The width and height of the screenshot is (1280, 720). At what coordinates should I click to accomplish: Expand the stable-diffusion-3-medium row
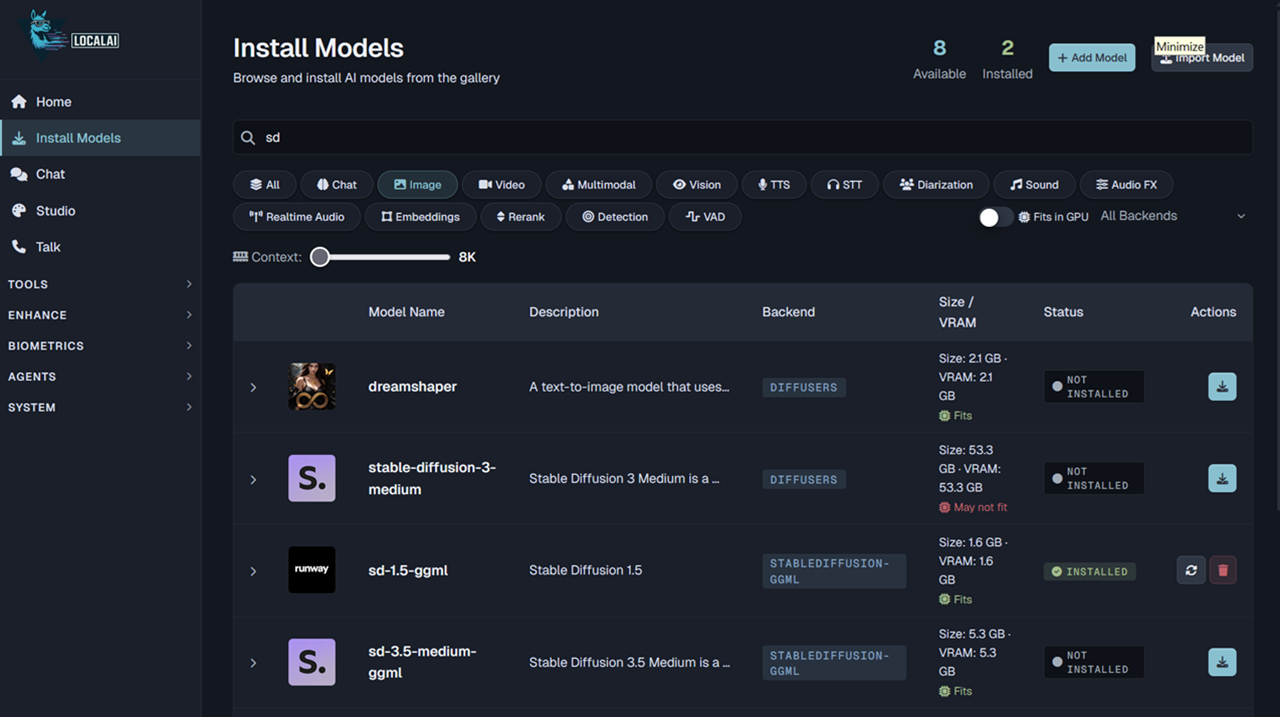point(253,479)
